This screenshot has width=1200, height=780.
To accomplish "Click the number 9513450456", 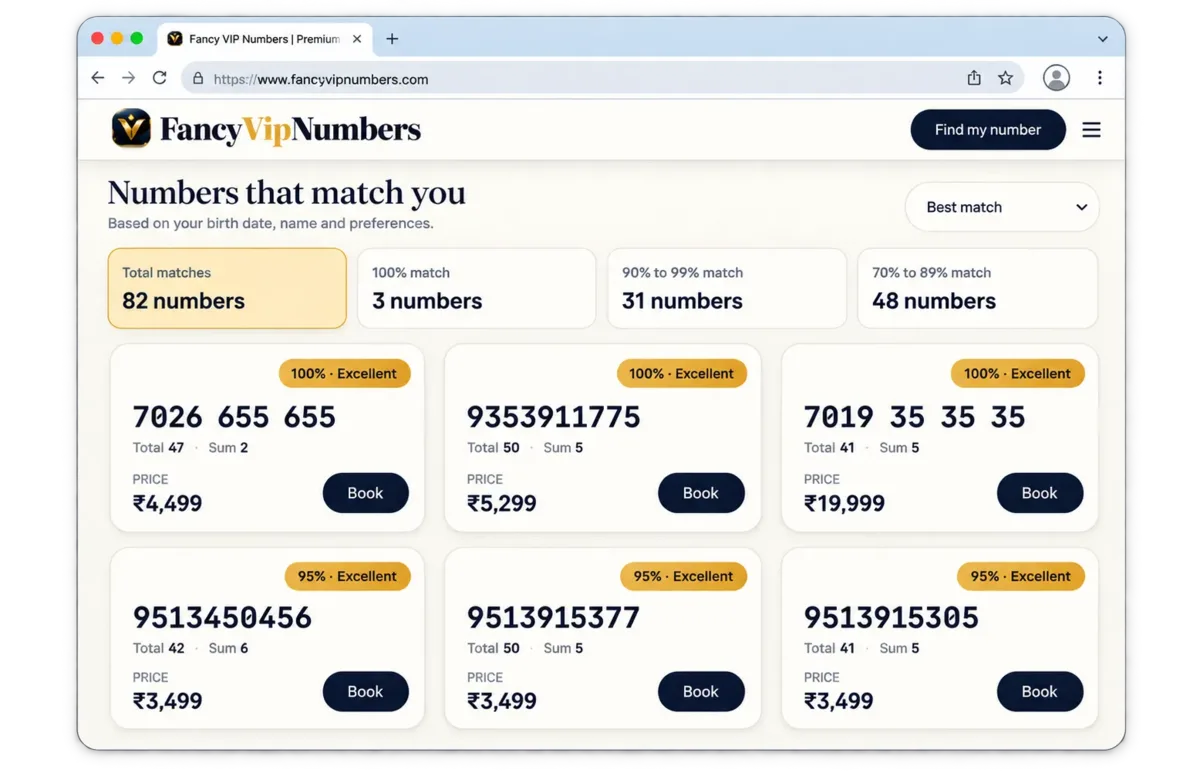I will coord(222,618).
